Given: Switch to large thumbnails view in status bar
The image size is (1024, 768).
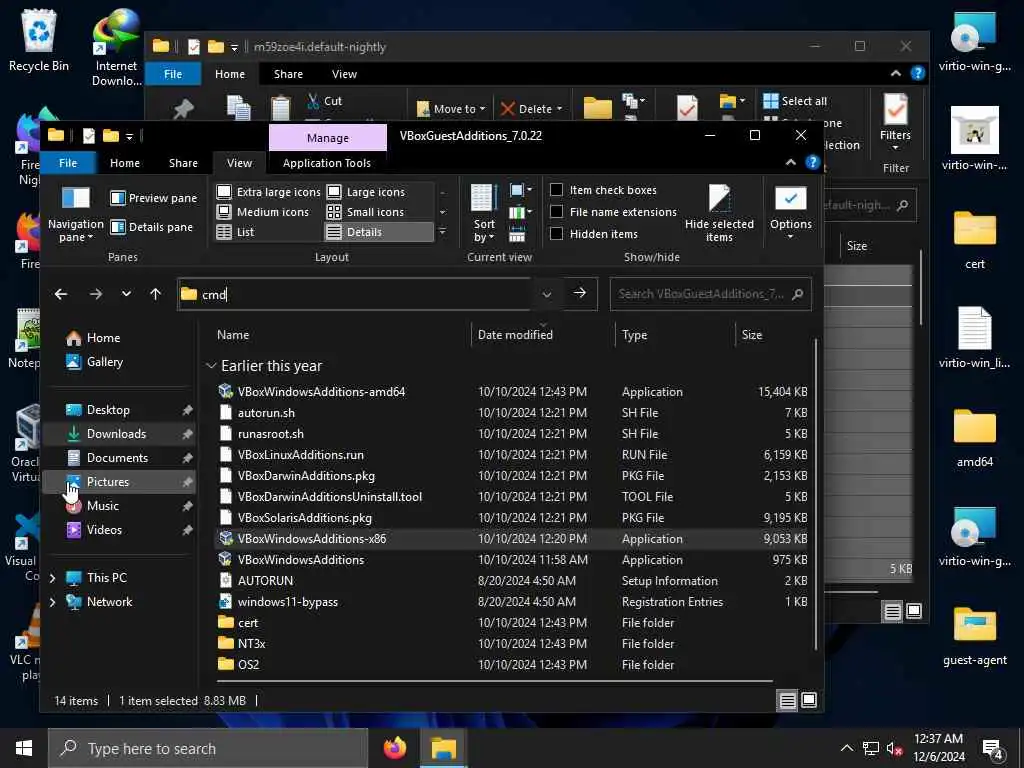Looking at the screenshot, I should click(808, 700).
